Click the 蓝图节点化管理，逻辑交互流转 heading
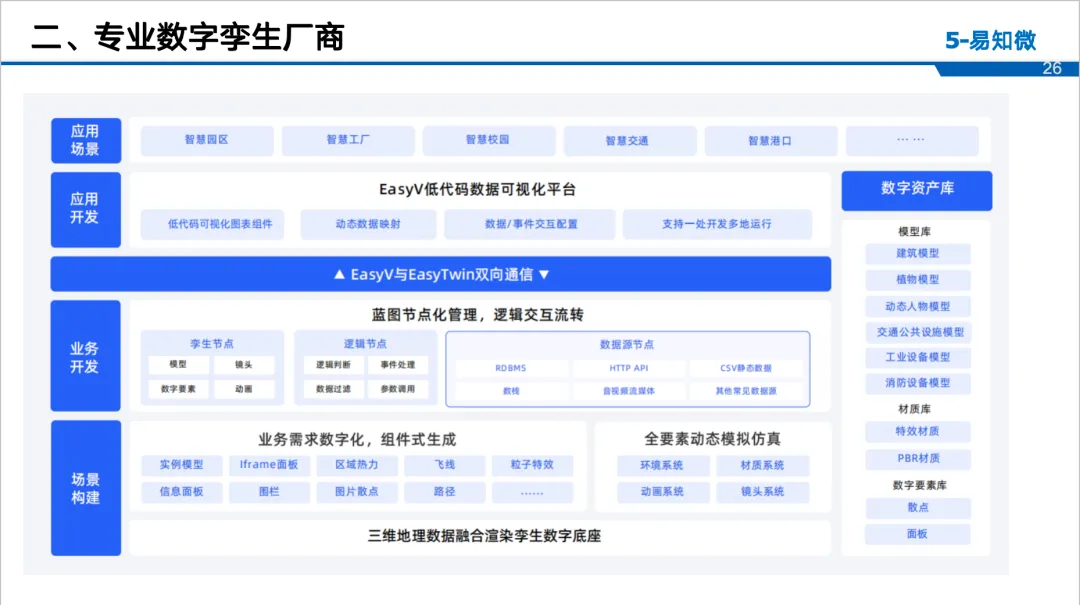The image size is (1080, 605). (477, 315)
